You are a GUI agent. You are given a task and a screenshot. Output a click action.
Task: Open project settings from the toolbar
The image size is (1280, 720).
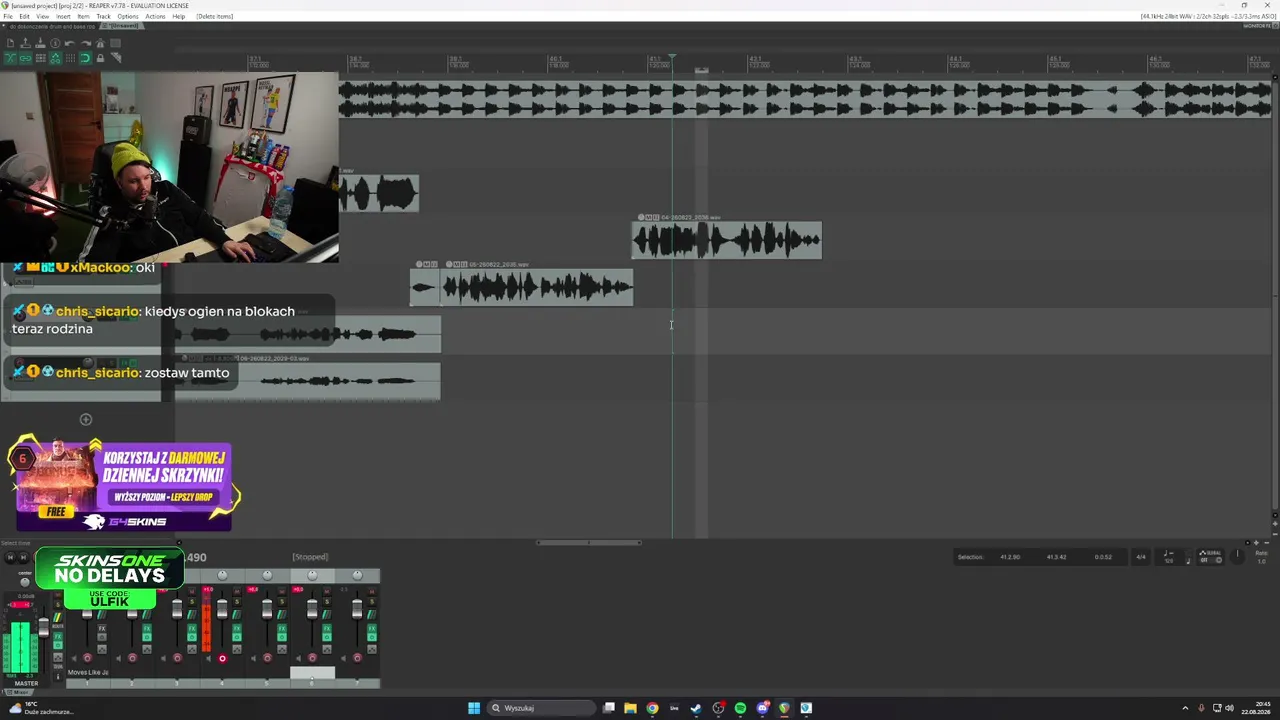pyautogui.click(x=55, y=43)
